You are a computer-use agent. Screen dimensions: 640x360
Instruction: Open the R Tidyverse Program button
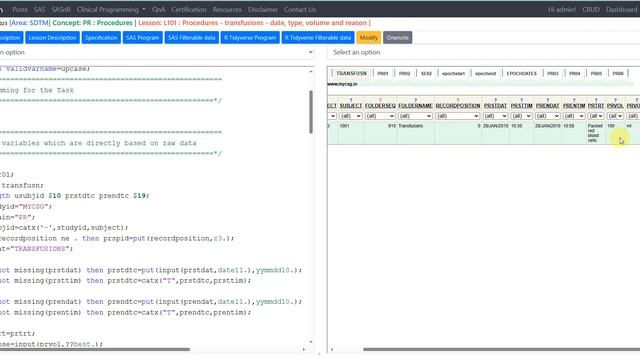tap(250, 38)
